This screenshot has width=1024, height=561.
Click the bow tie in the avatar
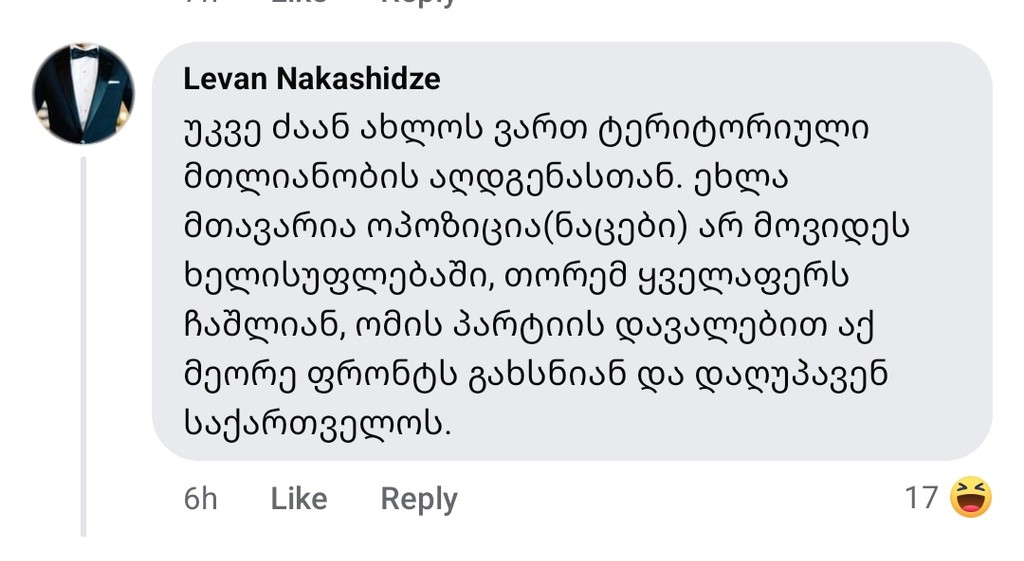click(x=84, y=54)
